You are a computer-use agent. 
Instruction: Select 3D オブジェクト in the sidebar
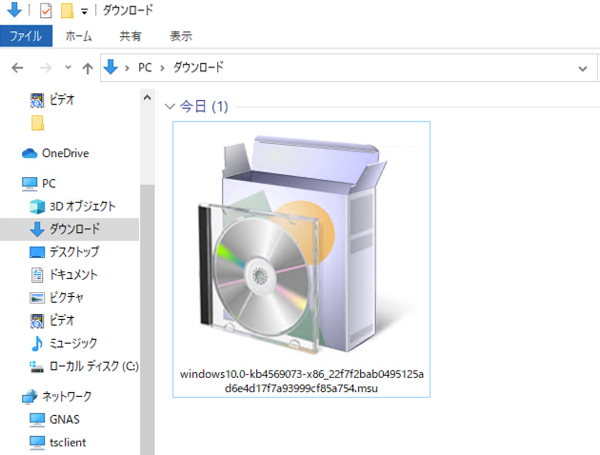[x=82, y=206]
